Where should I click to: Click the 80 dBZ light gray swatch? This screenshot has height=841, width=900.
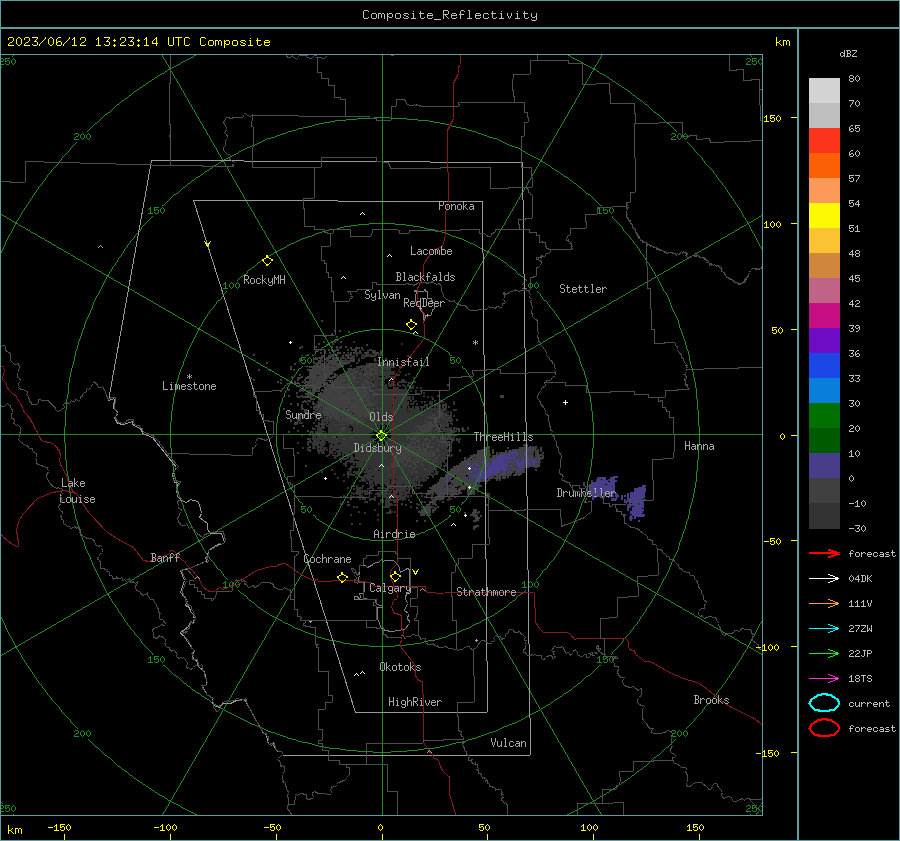tap(824, 91)
